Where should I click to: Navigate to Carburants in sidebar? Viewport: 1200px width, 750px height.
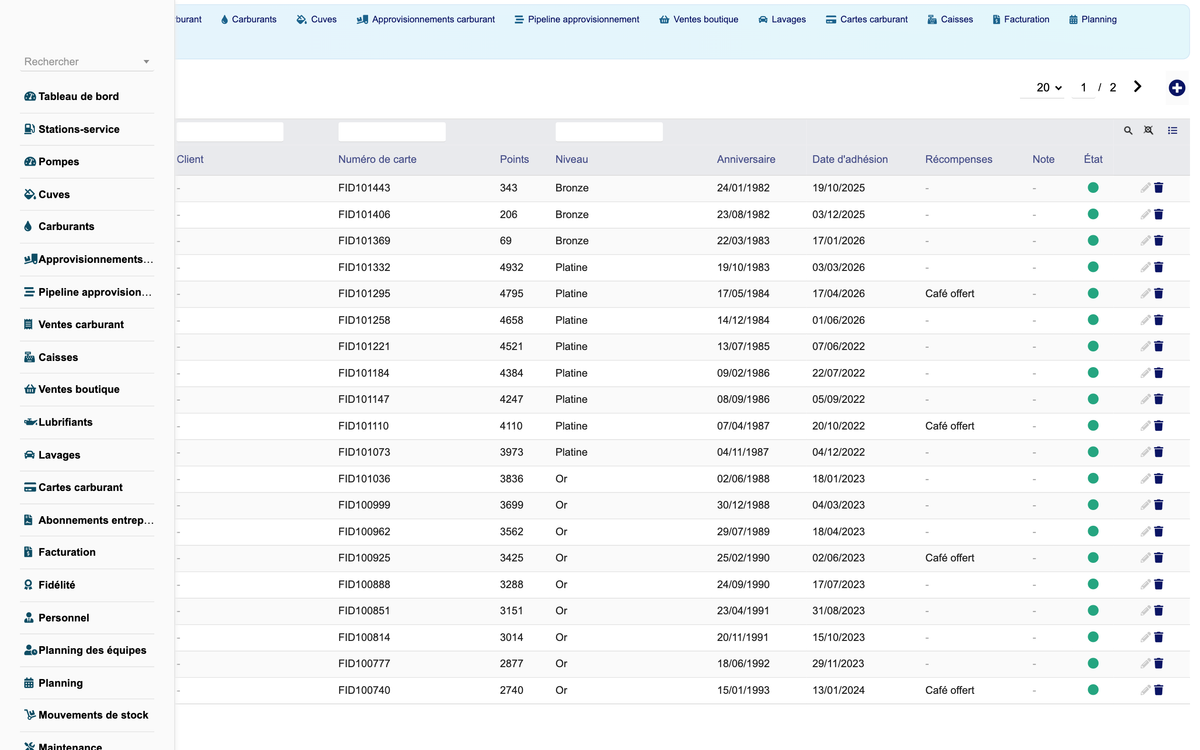tap(59, 227)
